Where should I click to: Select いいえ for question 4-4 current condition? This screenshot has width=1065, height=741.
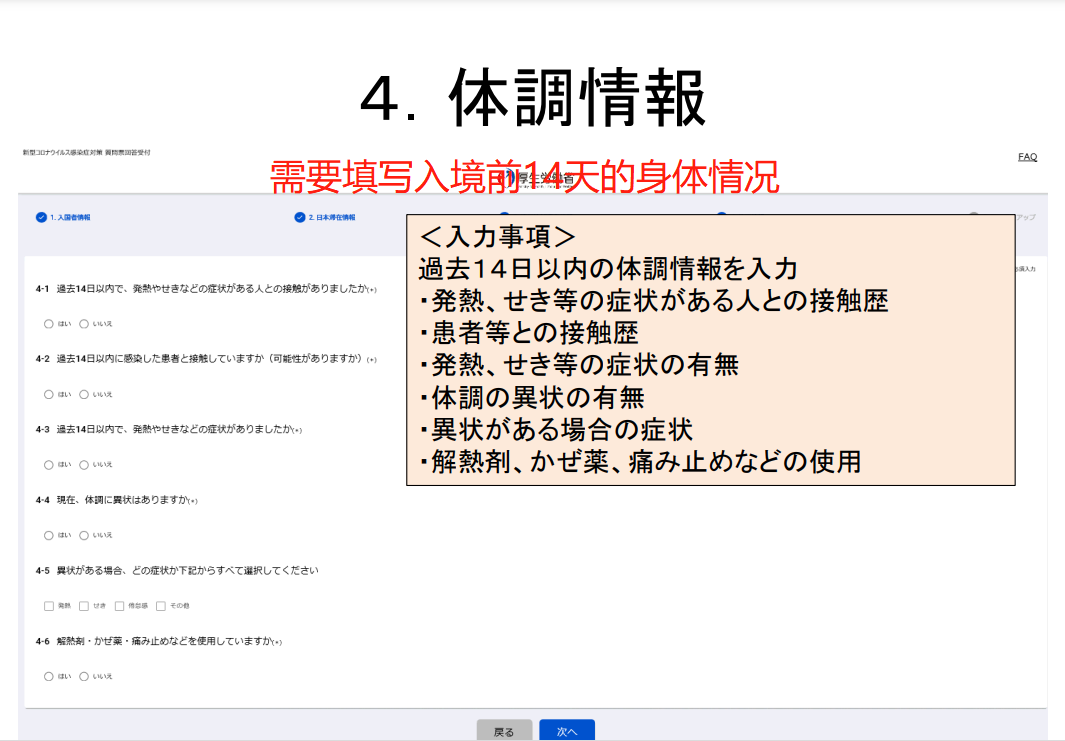pyautogui.click(x=85, y=535)
